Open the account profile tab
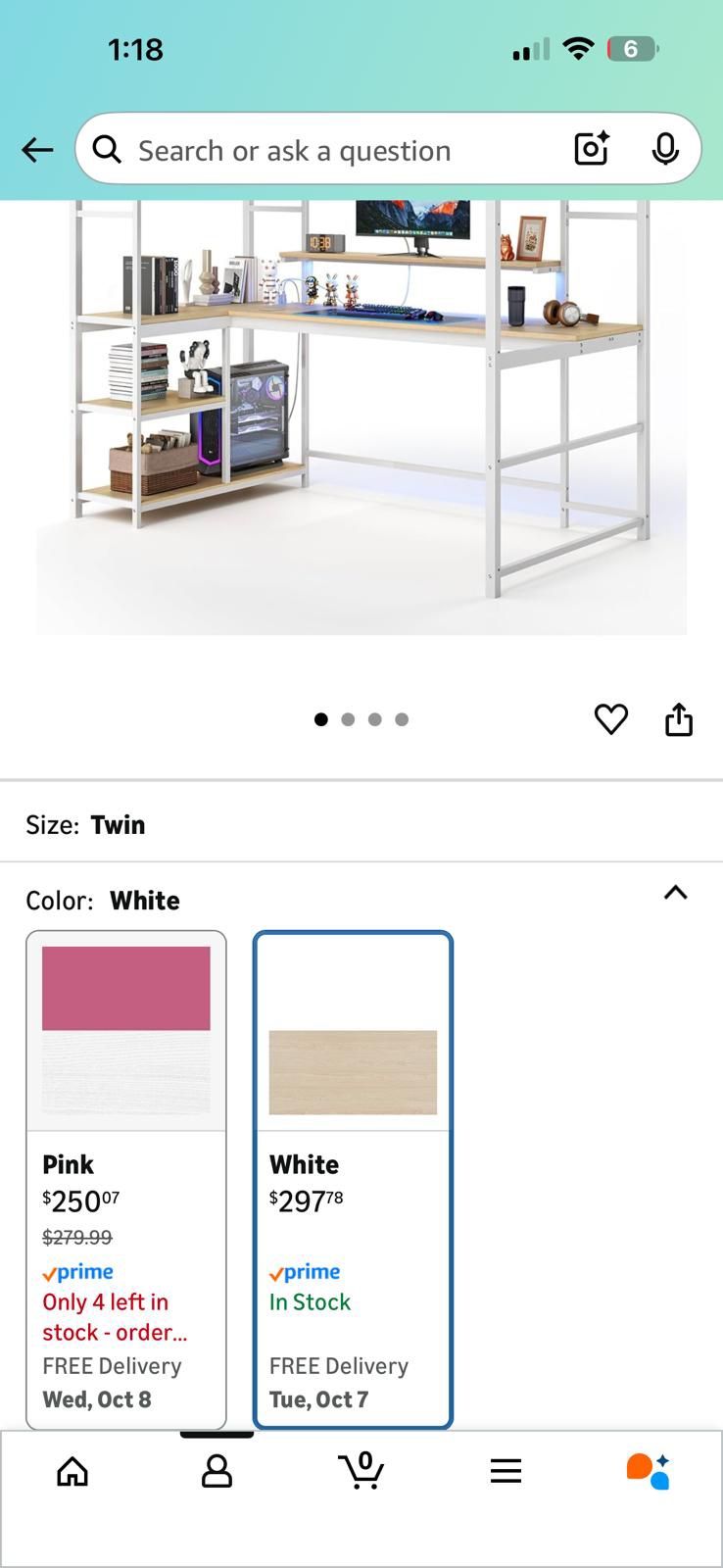The width and height of the screenshot is (723, 1568). tap(217, 1471)
